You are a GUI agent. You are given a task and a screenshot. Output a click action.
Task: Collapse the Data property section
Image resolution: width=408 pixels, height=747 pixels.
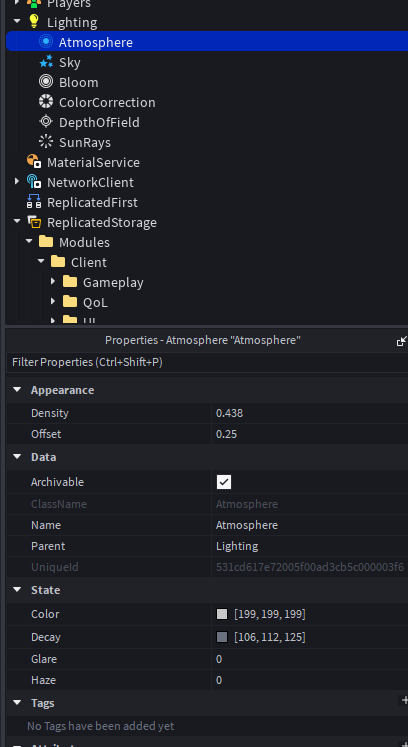(17, 457)
